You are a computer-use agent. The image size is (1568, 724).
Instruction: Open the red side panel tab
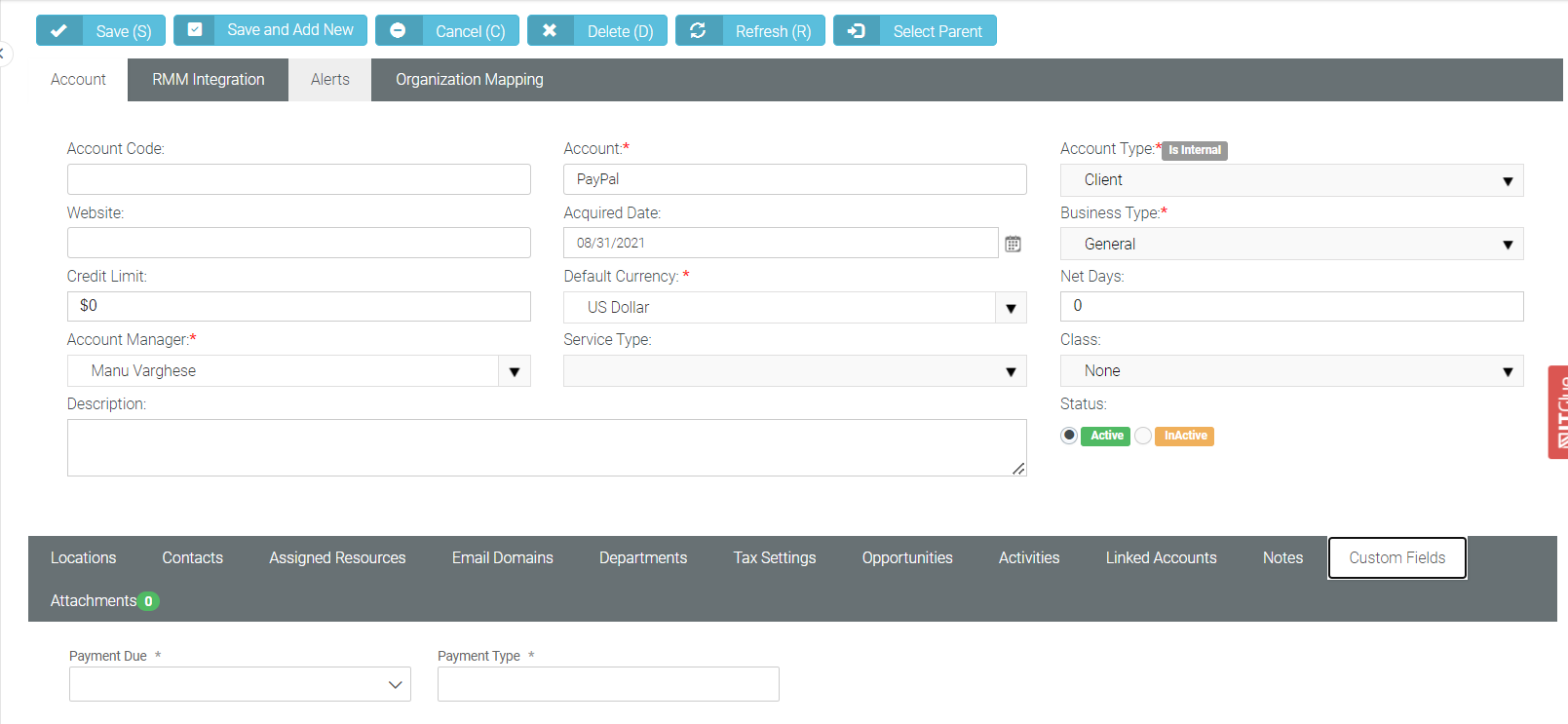click(1558, 412)
